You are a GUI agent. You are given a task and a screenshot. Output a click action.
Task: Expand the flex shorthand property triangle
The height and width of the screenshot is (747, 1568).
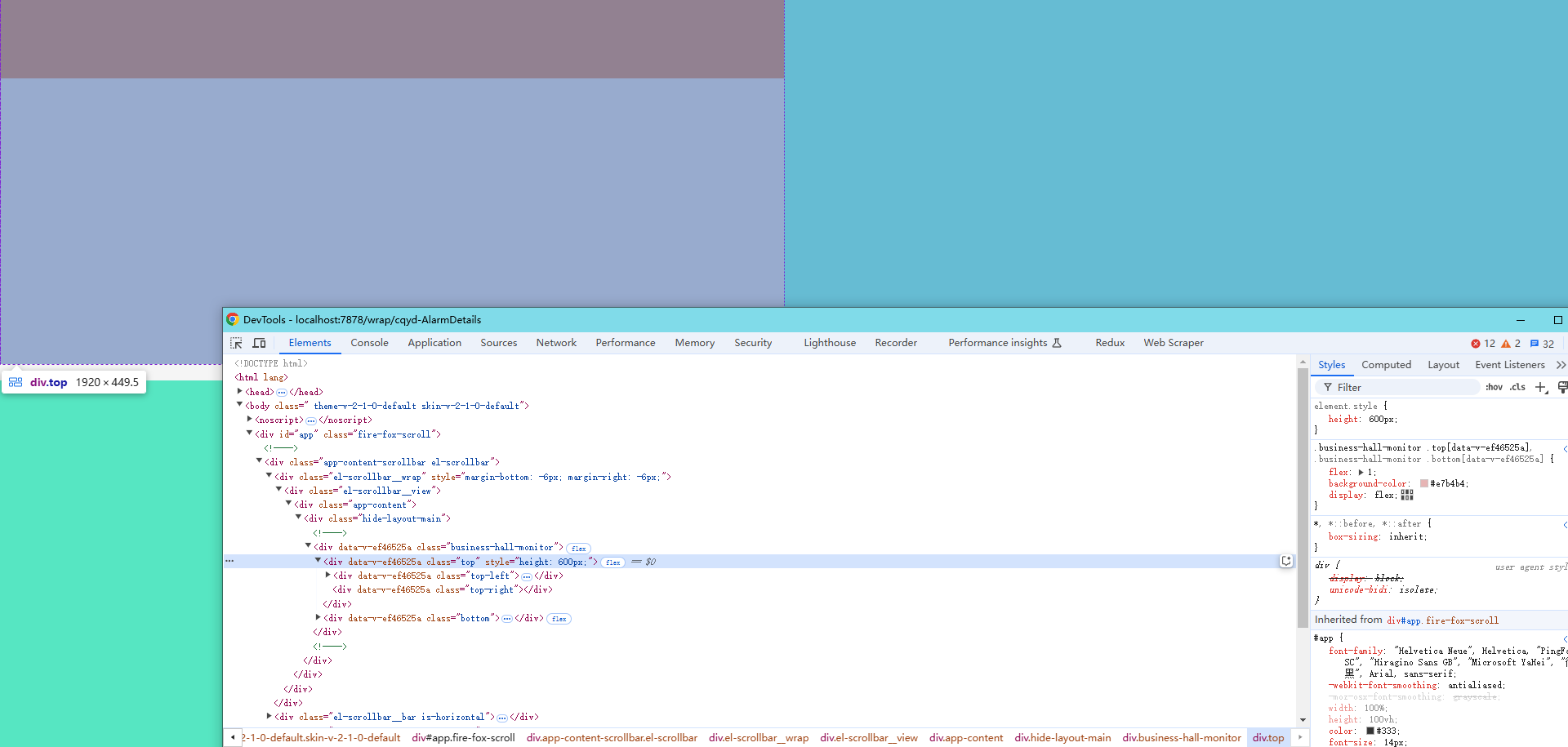1361,472
